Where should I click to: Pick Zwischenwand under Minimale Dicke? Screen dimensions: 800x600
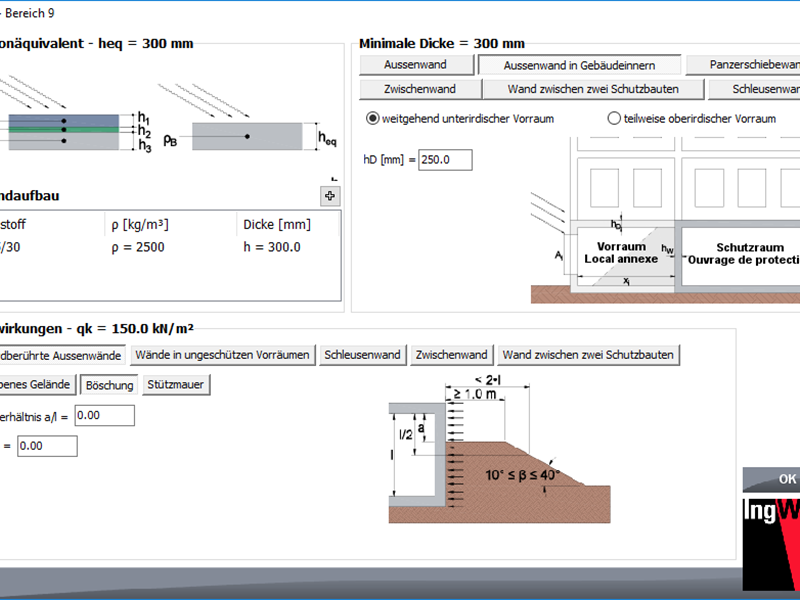(419, 89)
